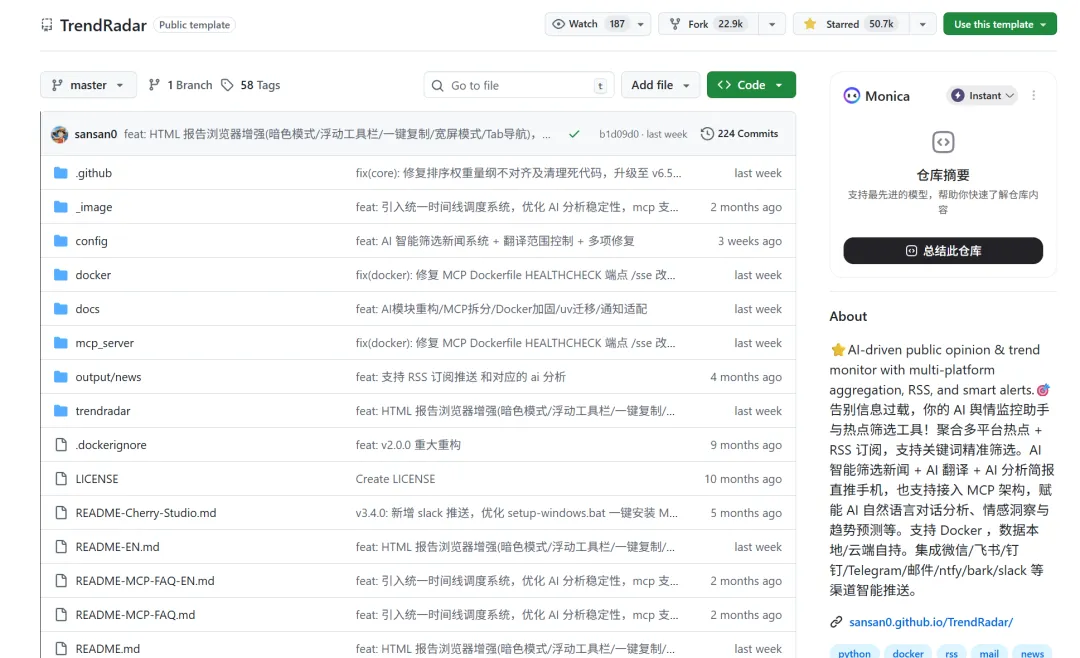The height and width of the screenshot is (658, 1080).
Task: Click the LICENSE file icon
Action: pyautogui.click(x=61, y=479)
